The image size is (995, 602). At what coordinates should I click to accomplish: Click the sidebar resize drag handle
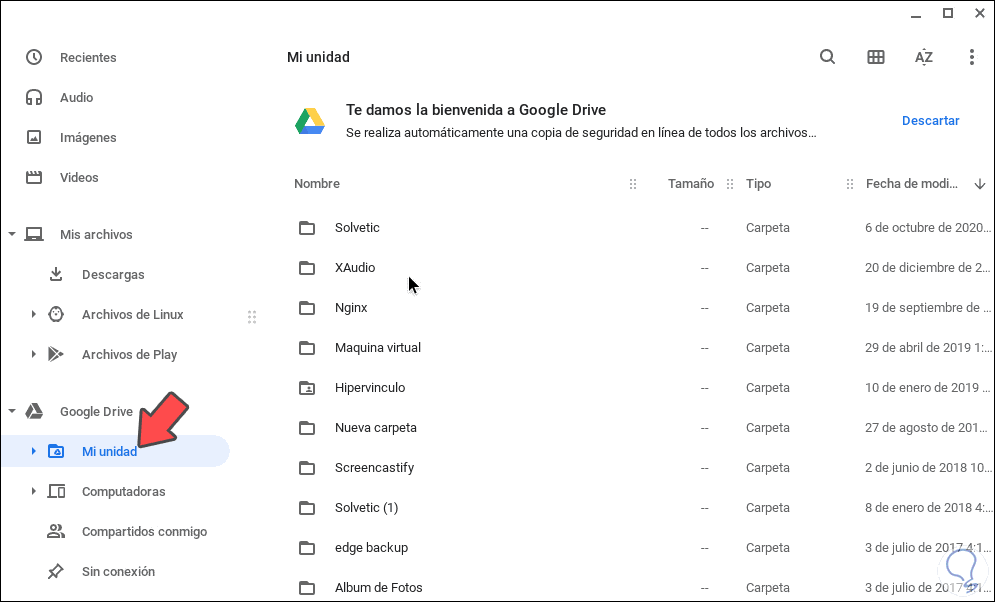[x=252, y=317]
